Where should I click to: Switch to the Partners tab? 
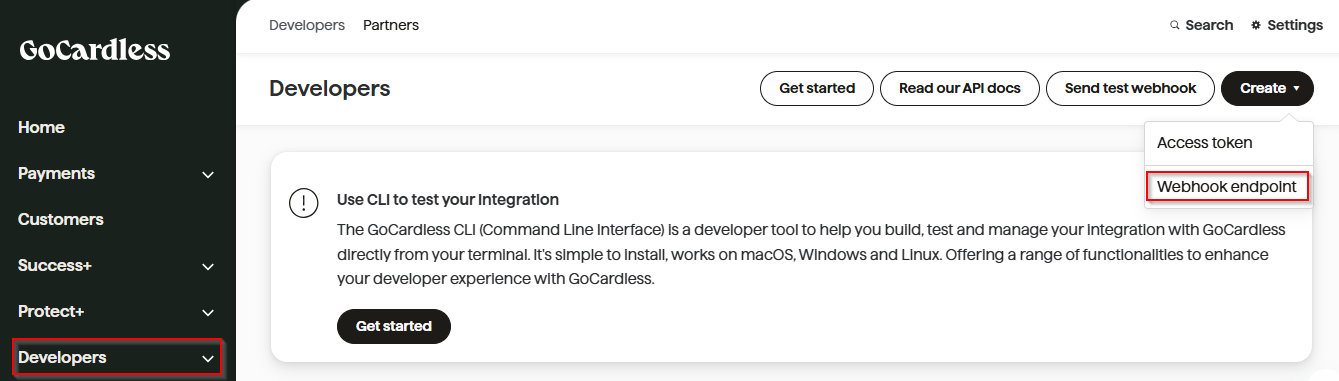[x=391, y=25]
